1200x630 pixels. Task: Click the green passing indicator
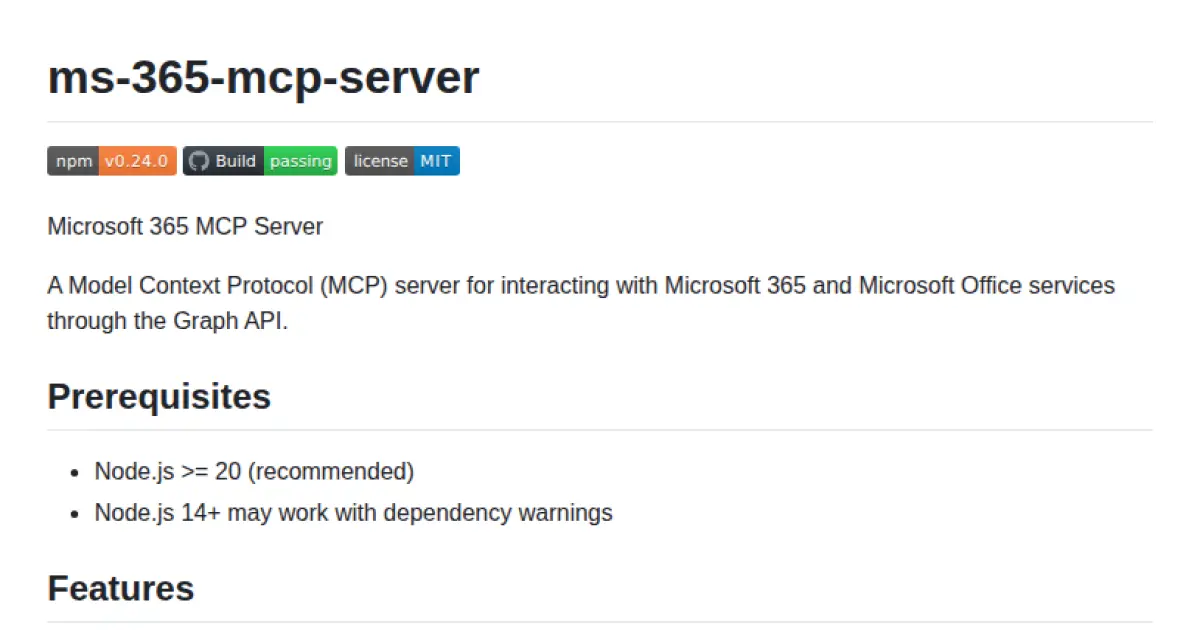[302, 160]
